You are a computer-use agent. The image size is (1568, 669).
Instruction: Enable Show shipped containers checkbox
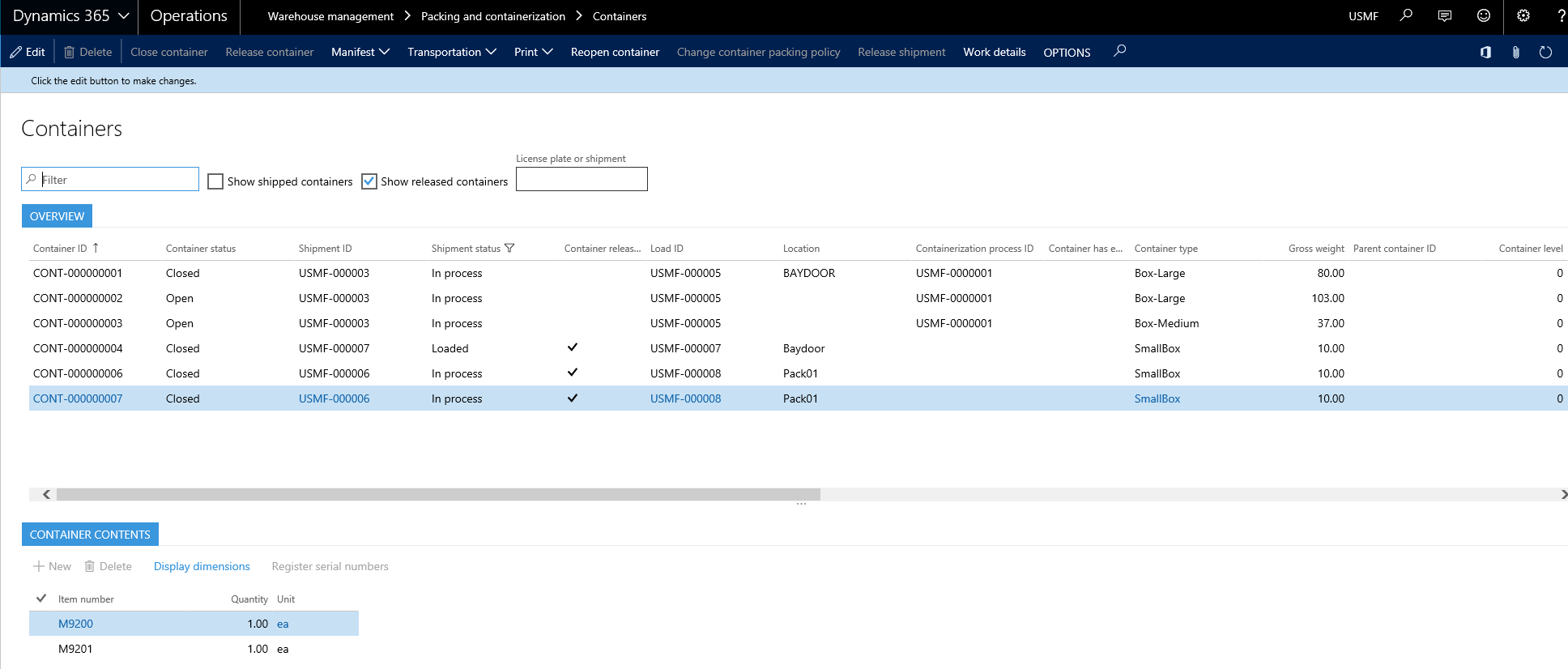coord(215,181)
